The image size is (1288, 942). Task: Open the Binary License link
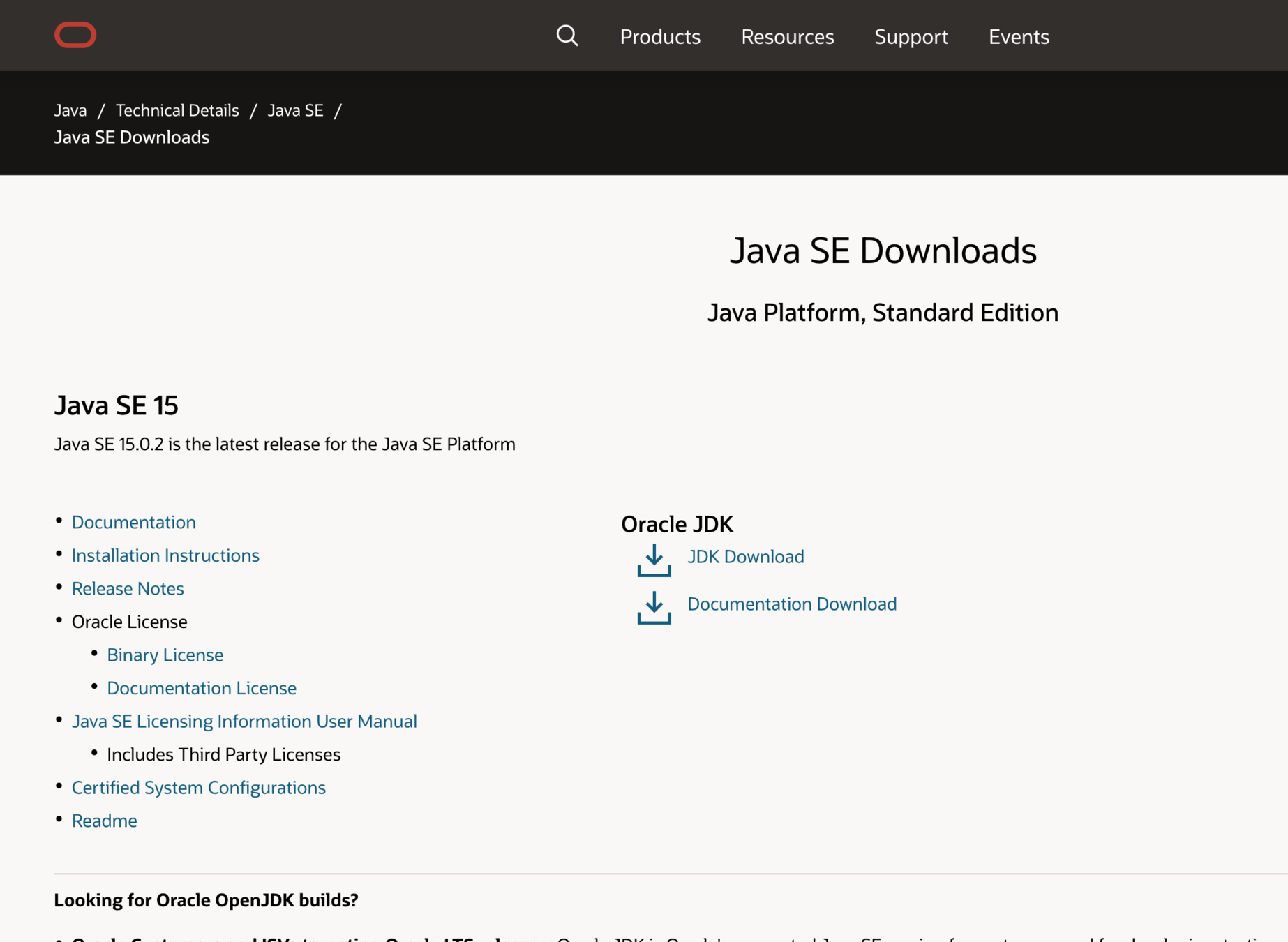point(165,655)
